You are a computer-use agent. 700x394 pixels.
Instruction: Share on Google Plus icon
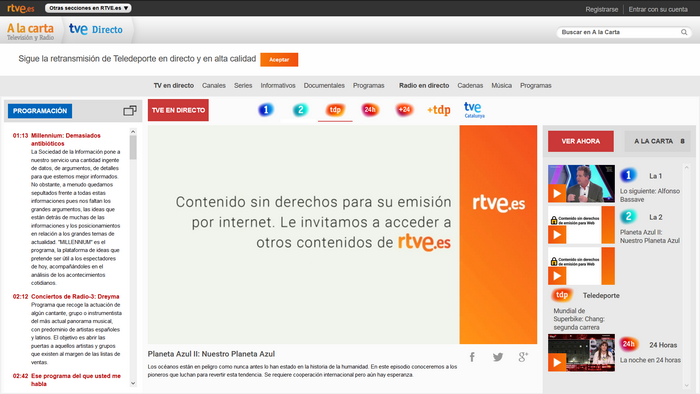[523, 357]
